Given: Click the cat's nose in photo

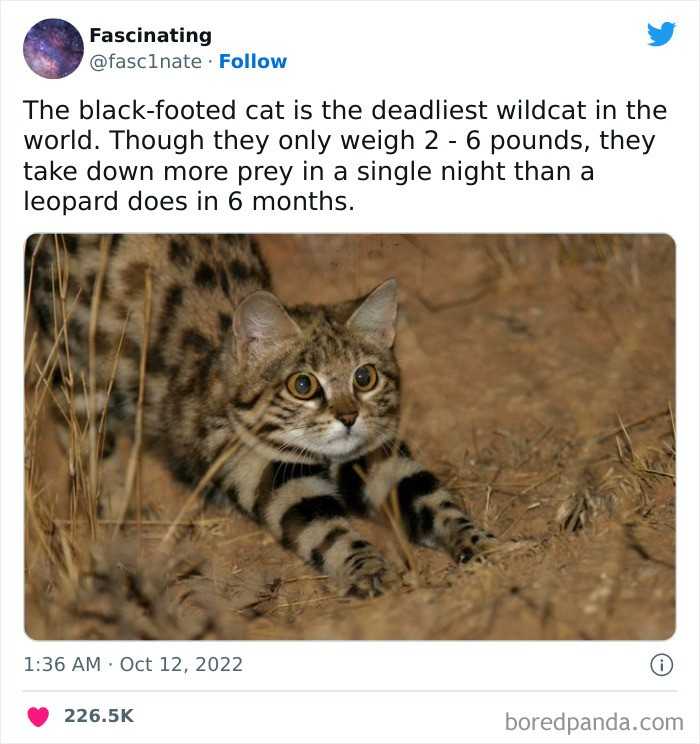Looking at the screenshot, I should tap(346, 418).
